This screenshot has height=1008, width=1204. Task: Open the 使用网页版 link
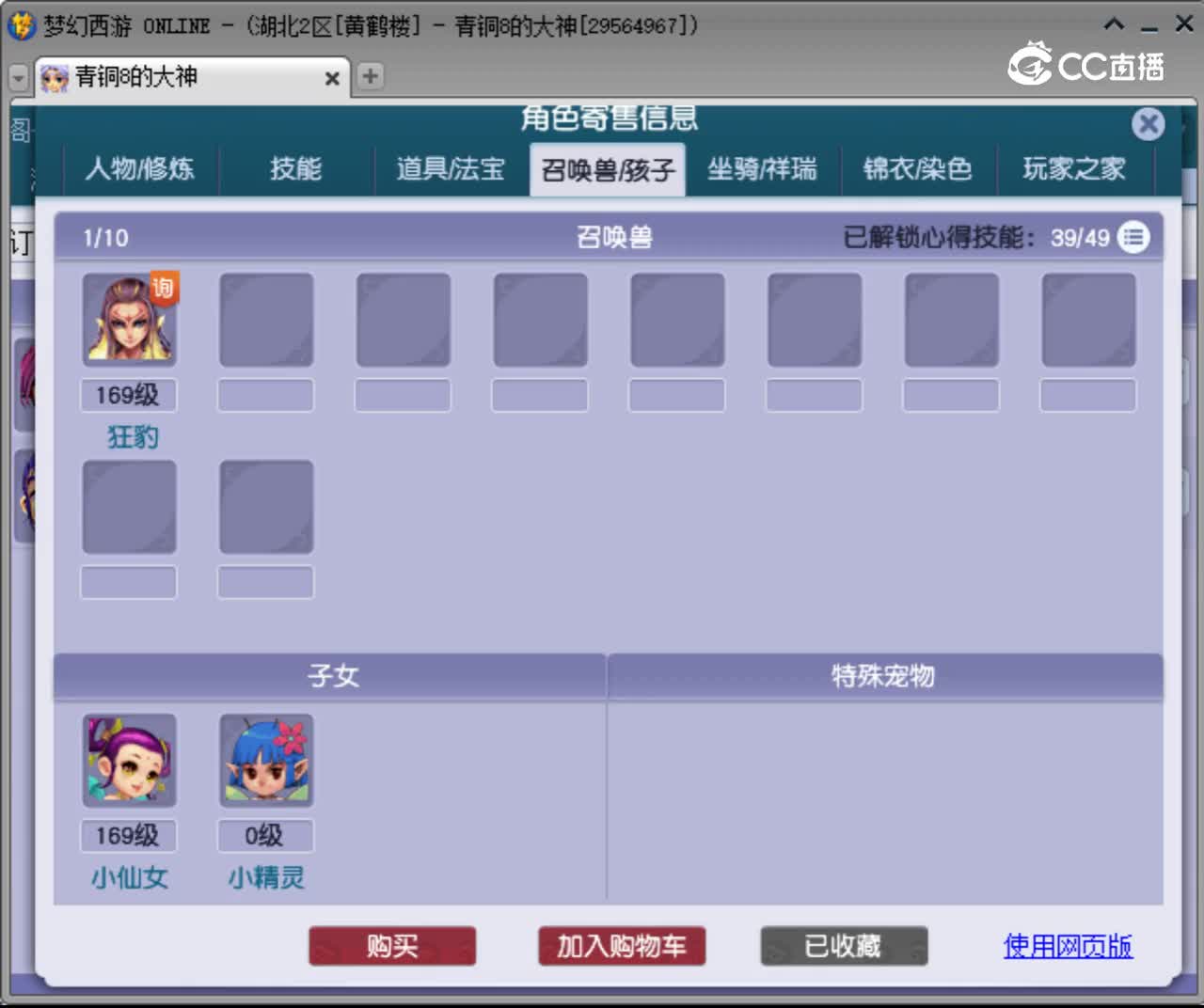click(1068, 946)
